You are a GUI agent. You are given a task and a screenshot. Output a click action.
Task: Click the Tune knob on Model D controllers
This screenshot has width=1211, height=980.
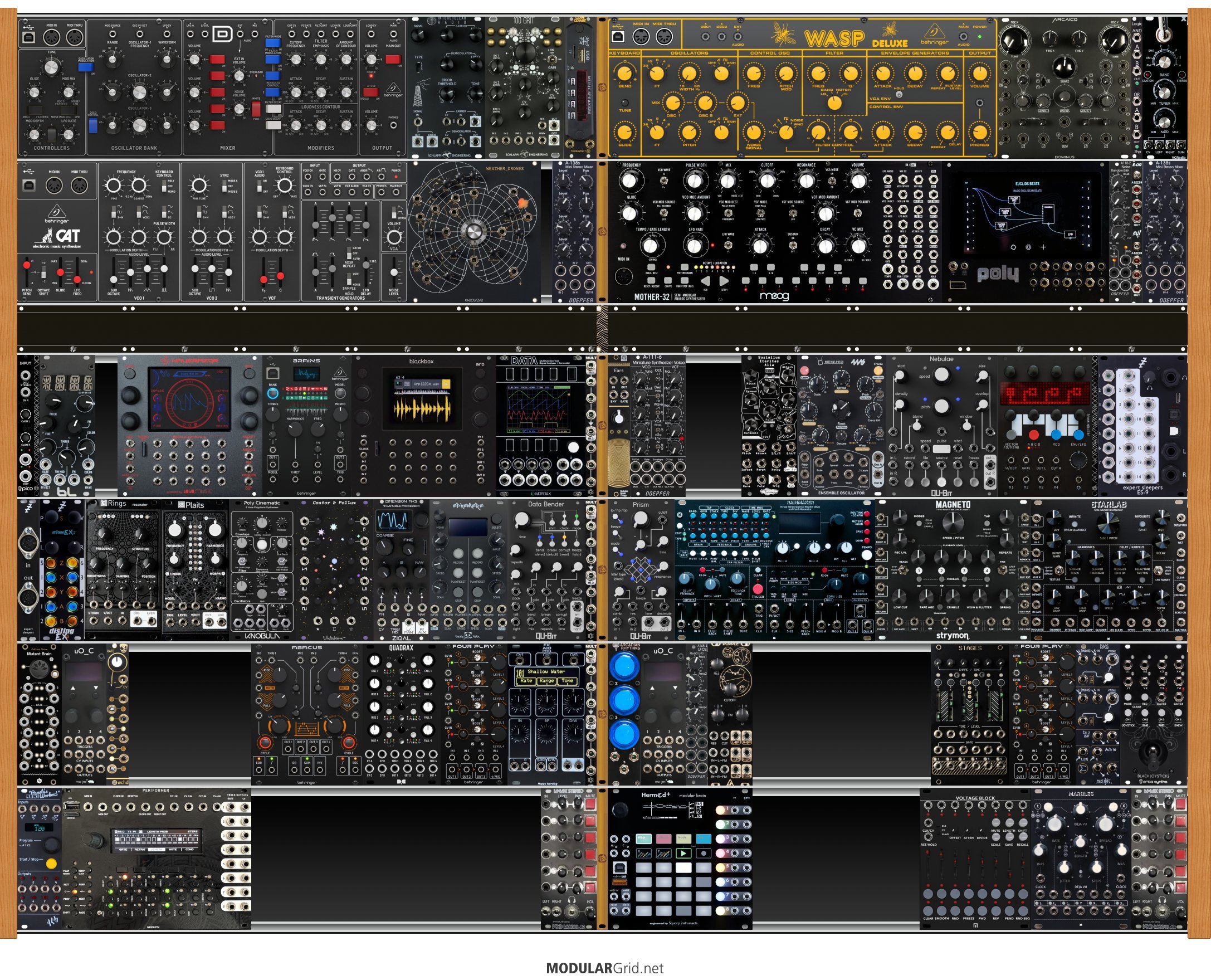coord(51,67)
